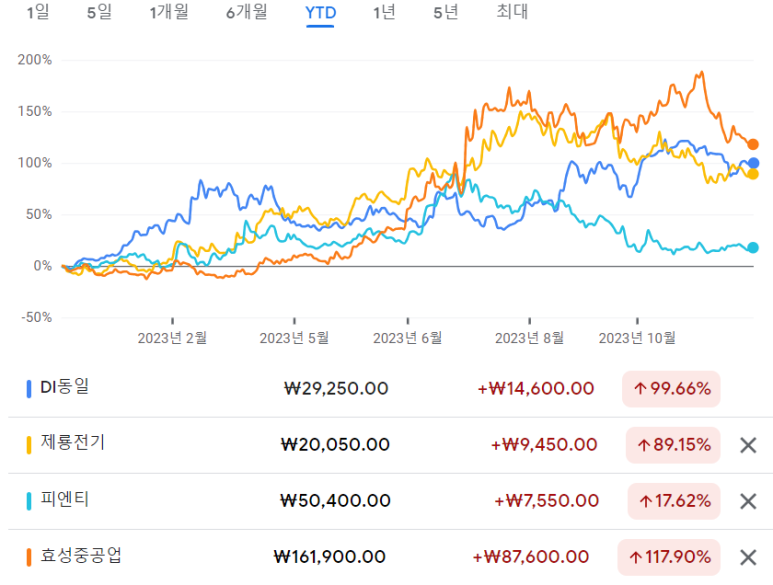Select the 1일 time range tab
This screenshot has height=585, width=773.
click(x=38, y=12)
